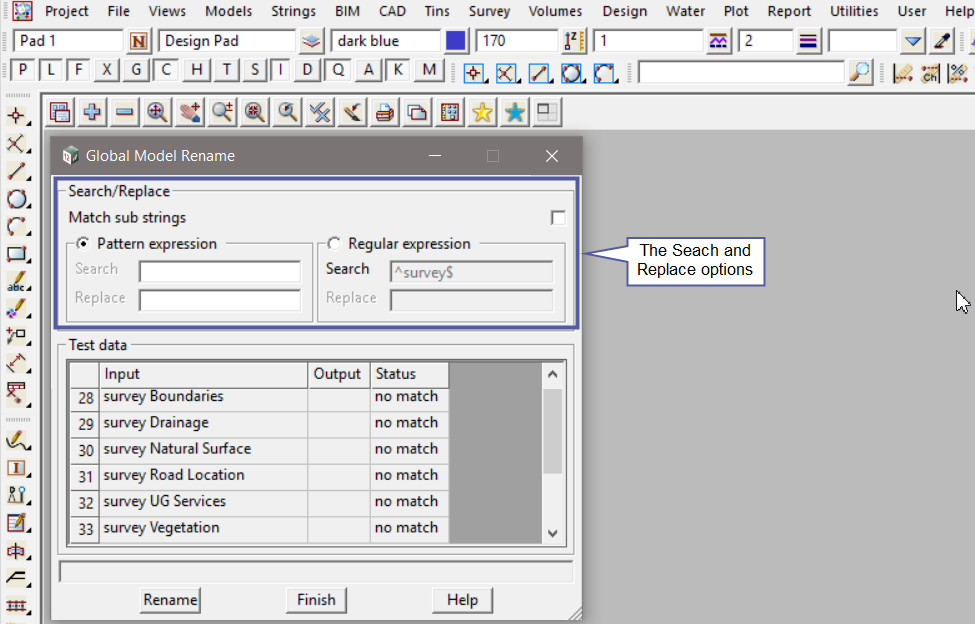The width and height of the screenshot is (975, 624).
Task: Click the minus icon in view toolbar
Action: click(x=124, y=113)
